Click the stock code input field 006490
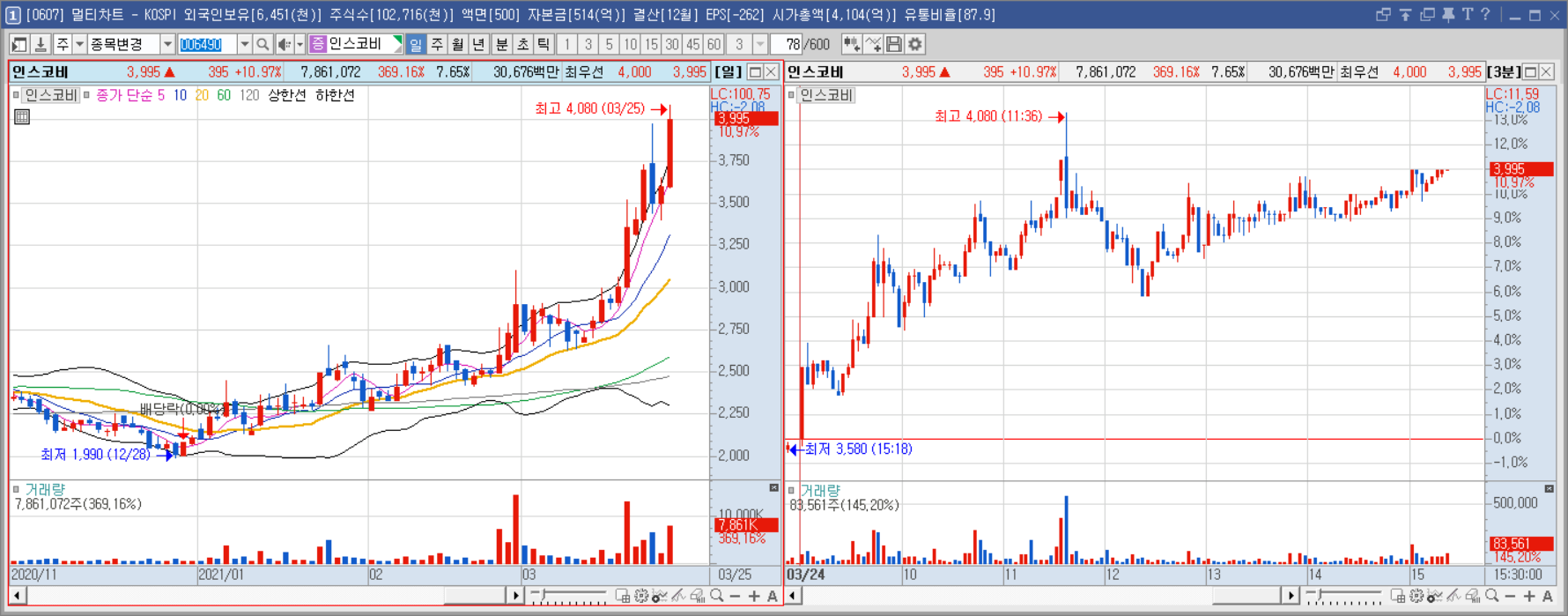Screen dimensions: 1568x616 207,44
